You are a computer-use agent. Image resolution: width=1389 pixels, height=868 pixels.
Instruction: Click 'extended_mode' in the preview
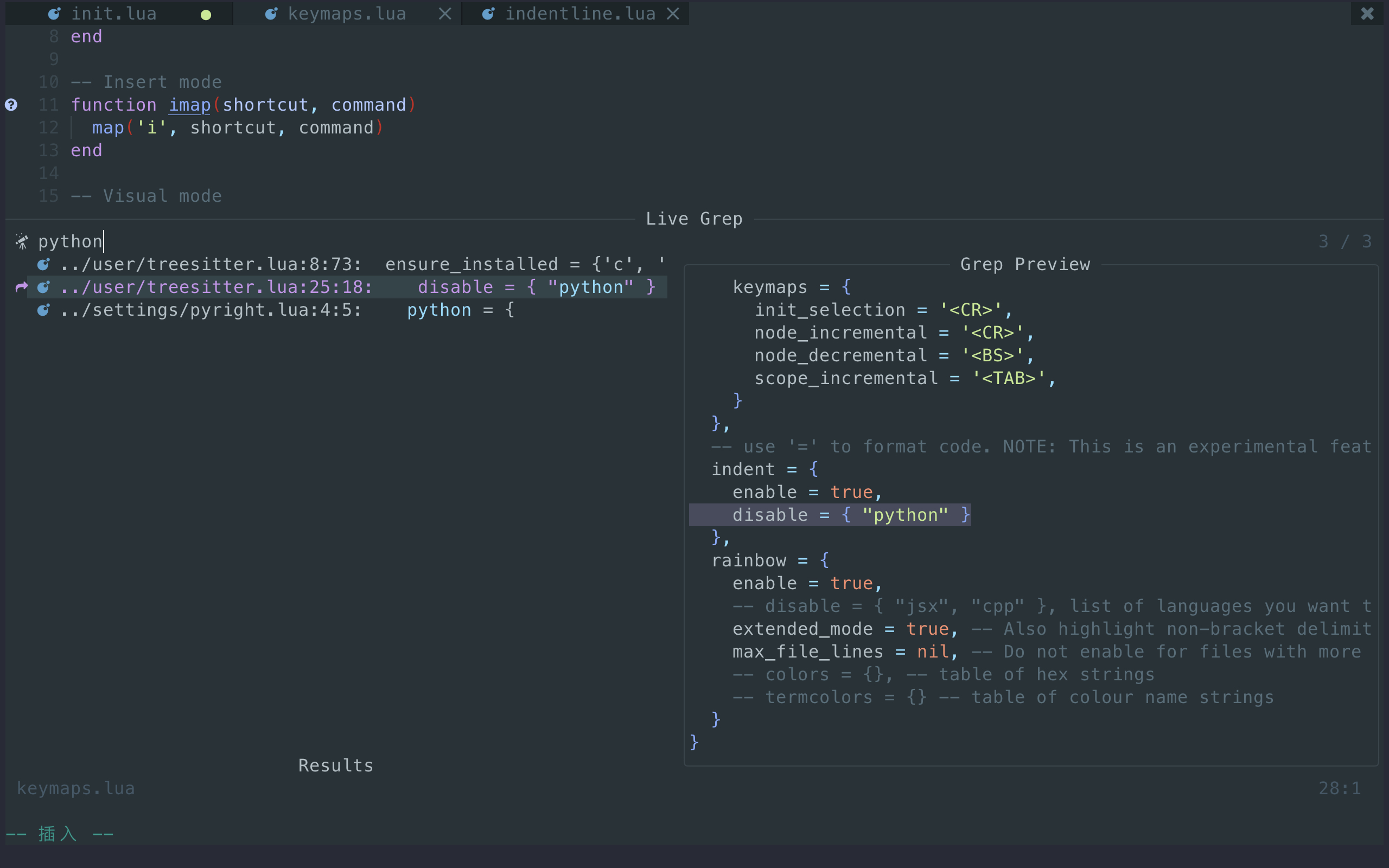pyautogui.click(x=802, y=629)
